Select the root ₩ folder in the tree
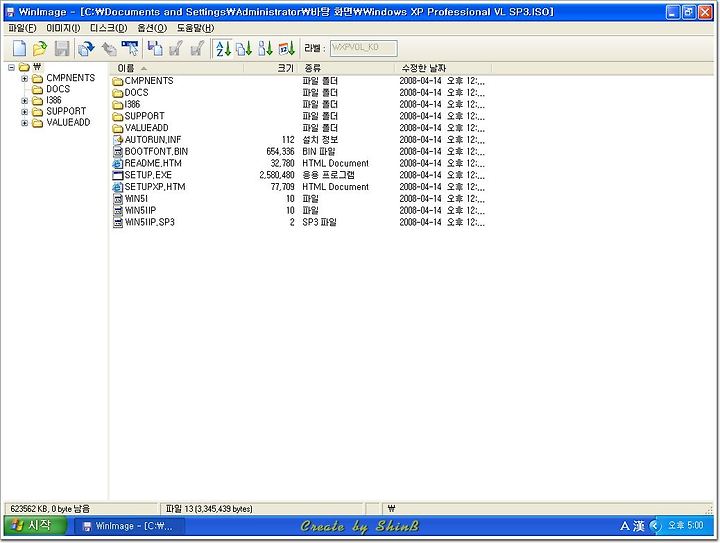Viewport: 720px width, 543px height. (37, 67)
